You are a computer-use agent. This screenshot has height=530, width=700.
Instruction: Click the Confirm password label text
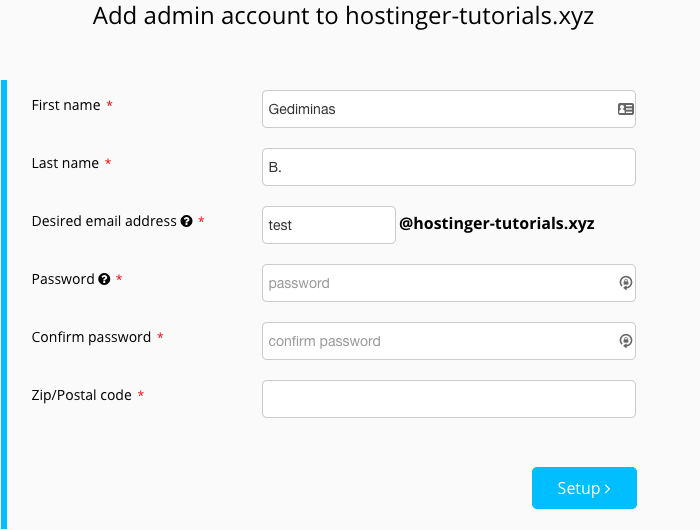pyautogui.click(x=91, y=337)
